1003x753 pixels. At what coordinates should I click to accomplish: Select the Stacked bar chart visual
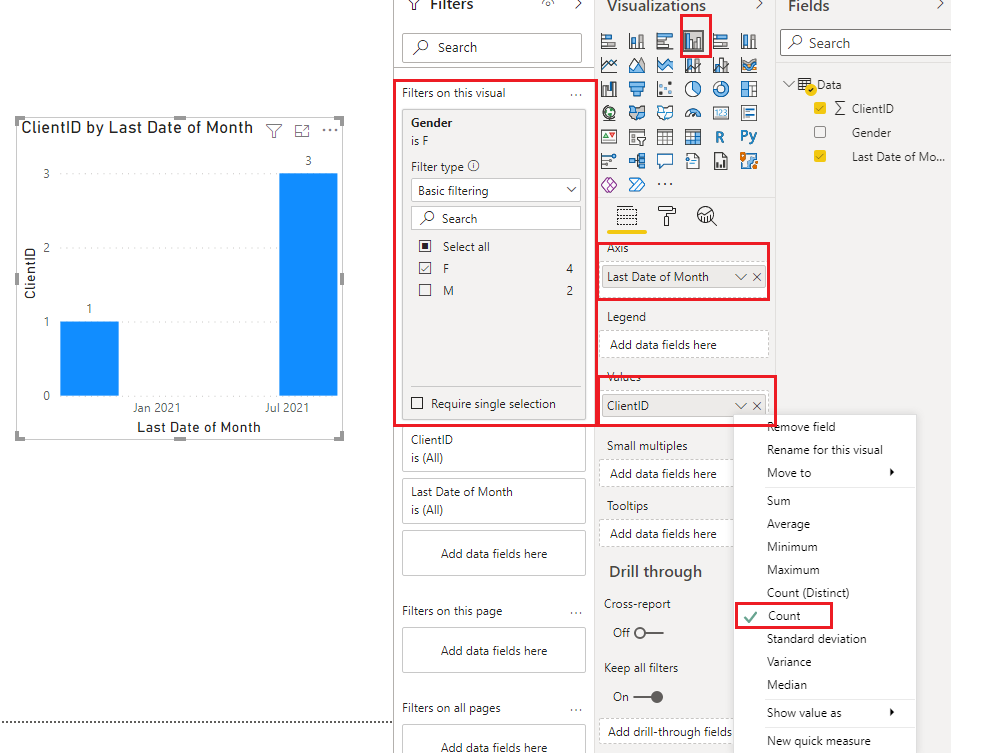(609, 42)
